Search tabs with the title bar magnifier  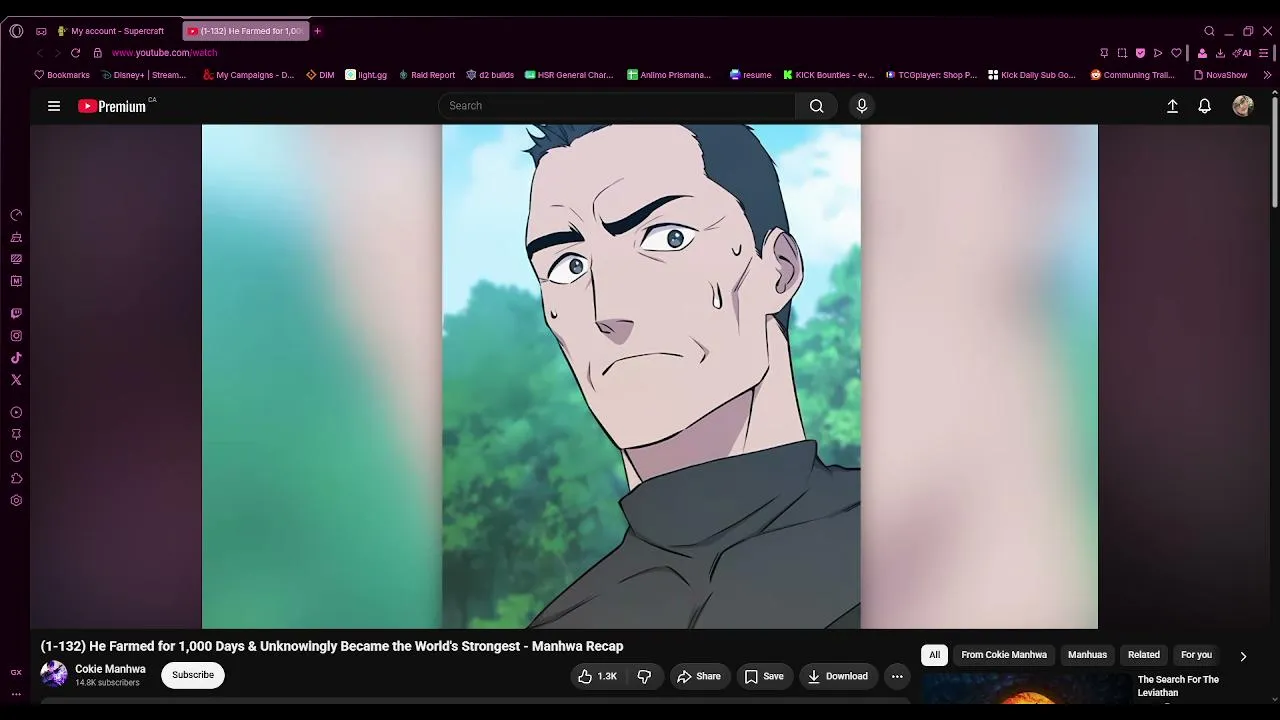click(1209, 31)
